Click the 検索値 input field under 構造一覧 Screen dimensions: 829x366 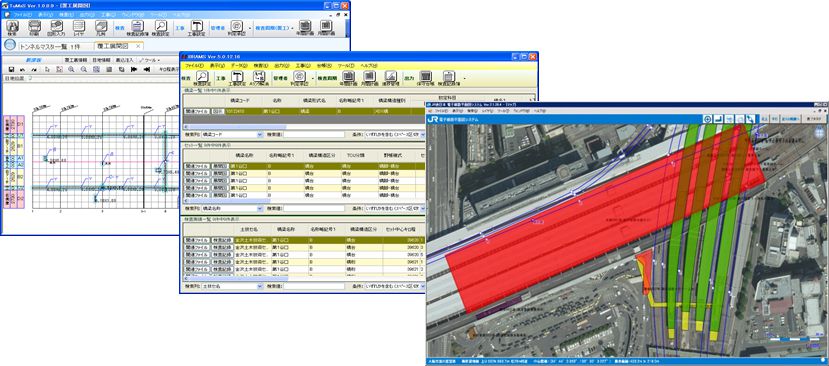tap(314, 135)
